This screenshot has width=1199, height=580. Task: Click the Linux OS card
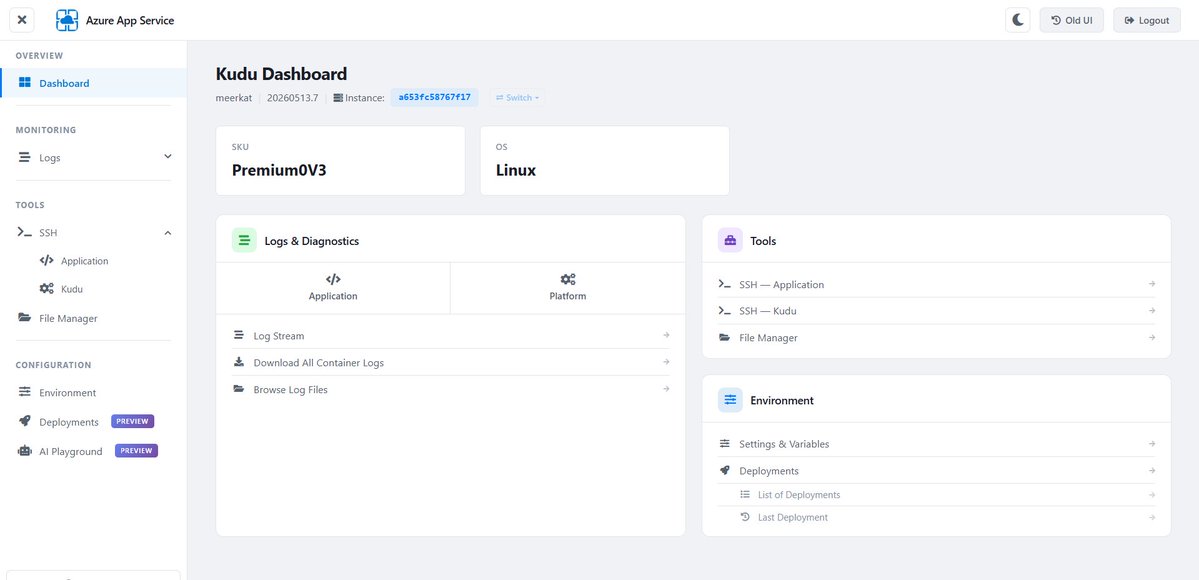tap(604, 161)
